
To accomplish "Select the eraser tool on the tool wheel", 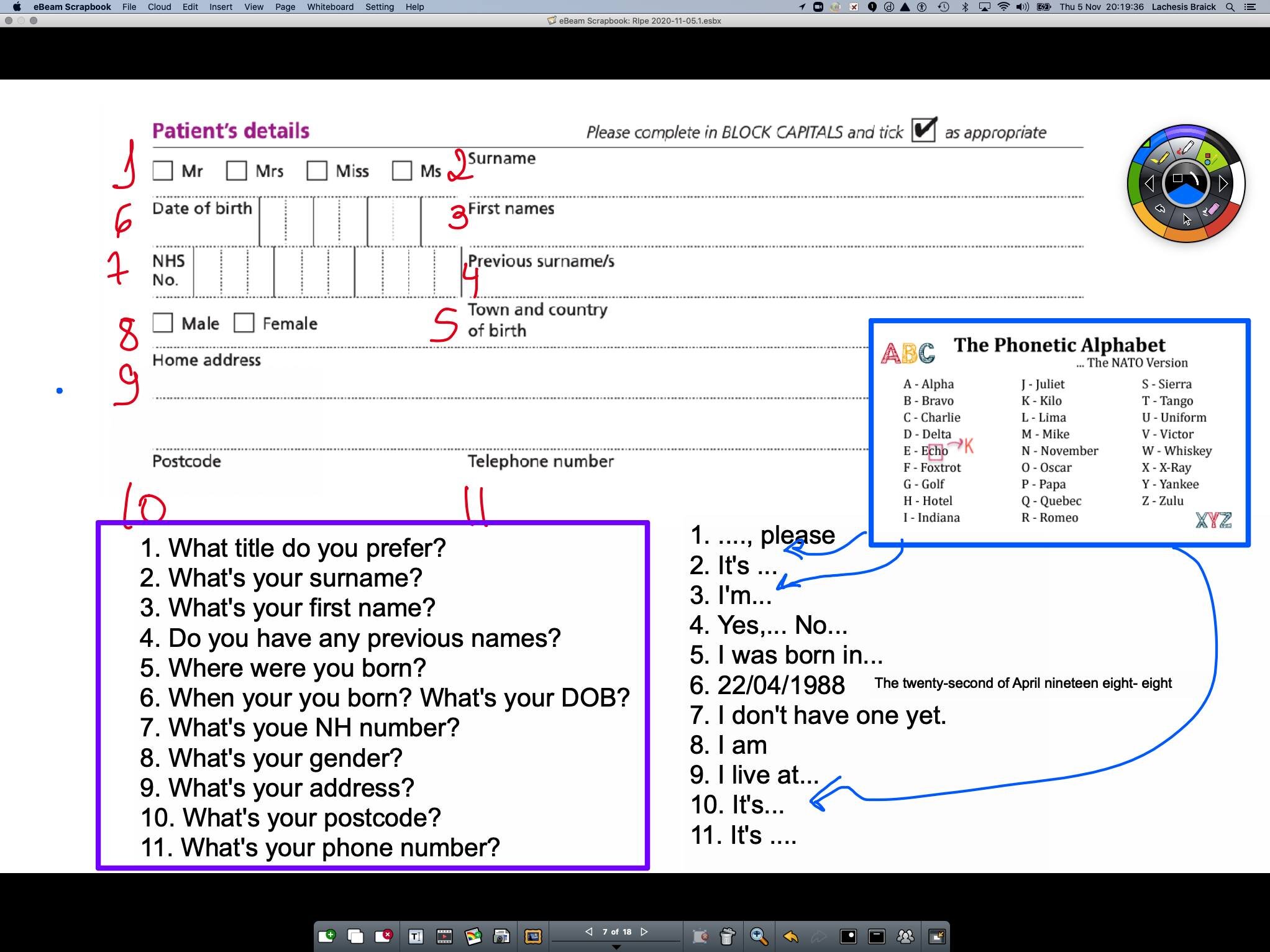I will 1211,210.
